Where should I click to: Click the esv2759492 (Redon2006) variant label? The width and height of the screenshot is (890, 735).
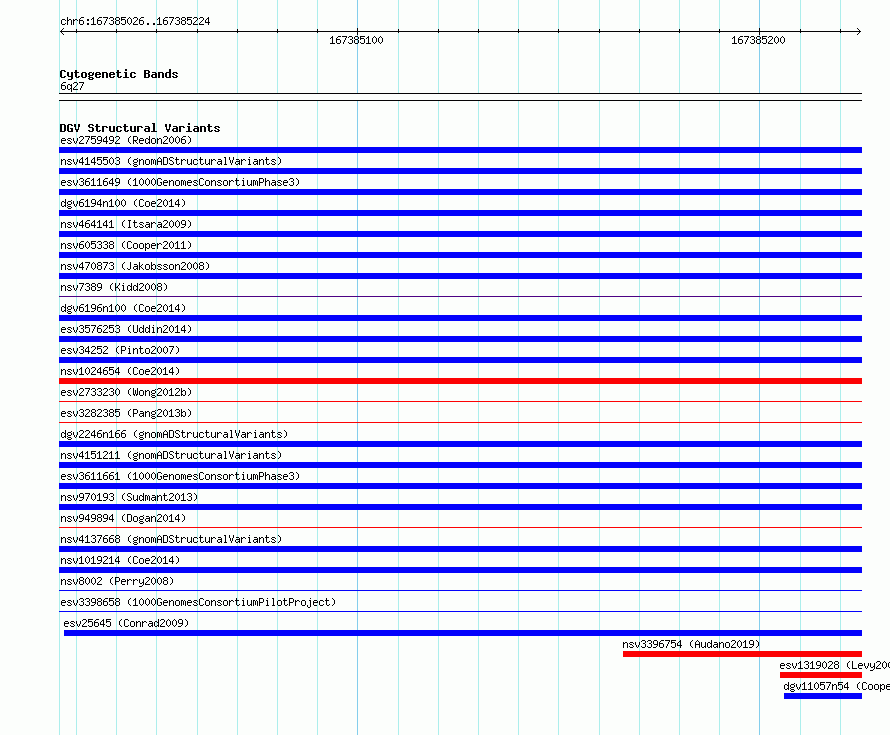(126, 140)
